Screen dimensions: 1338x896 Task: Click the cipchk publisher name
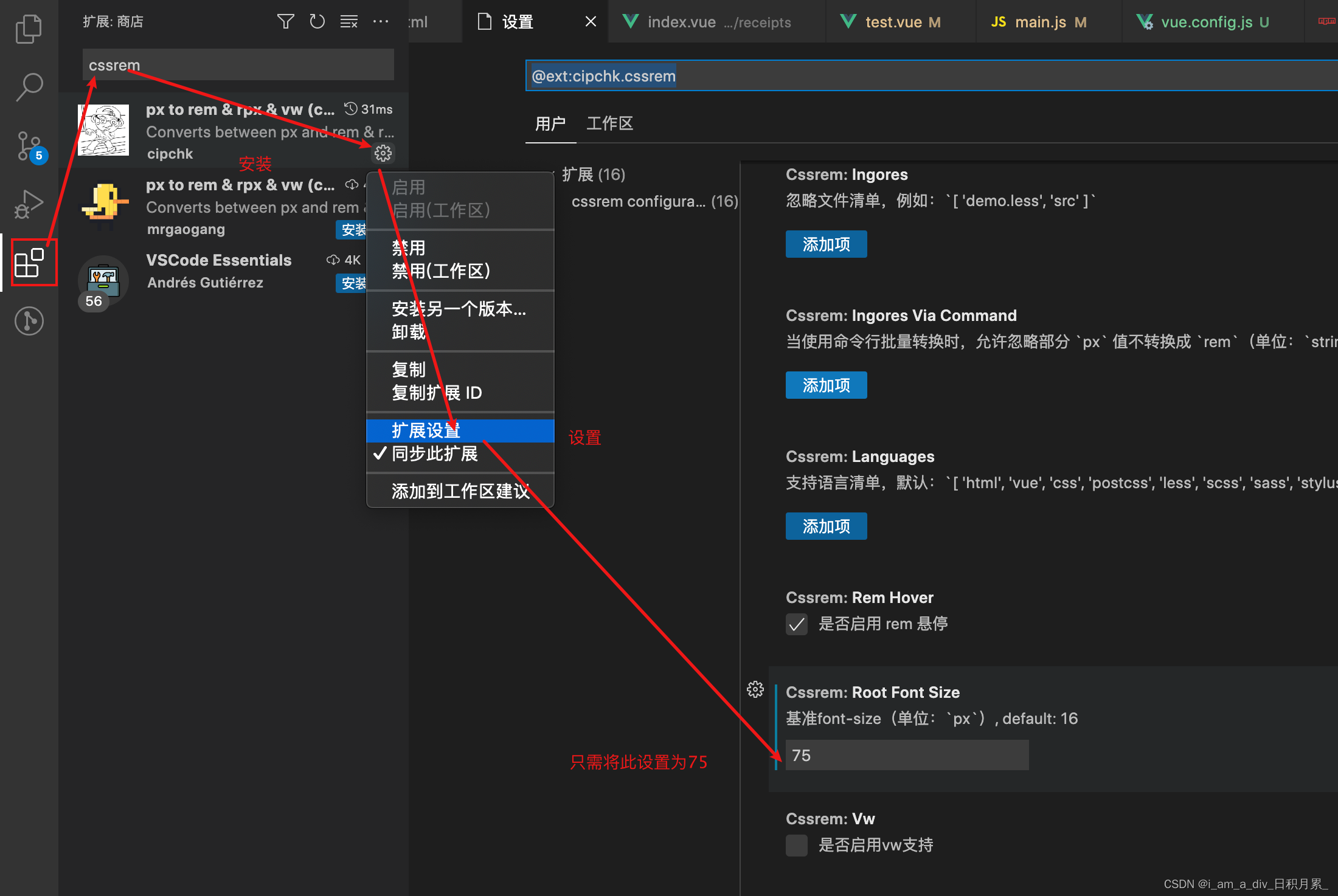[x=170, y=154]
